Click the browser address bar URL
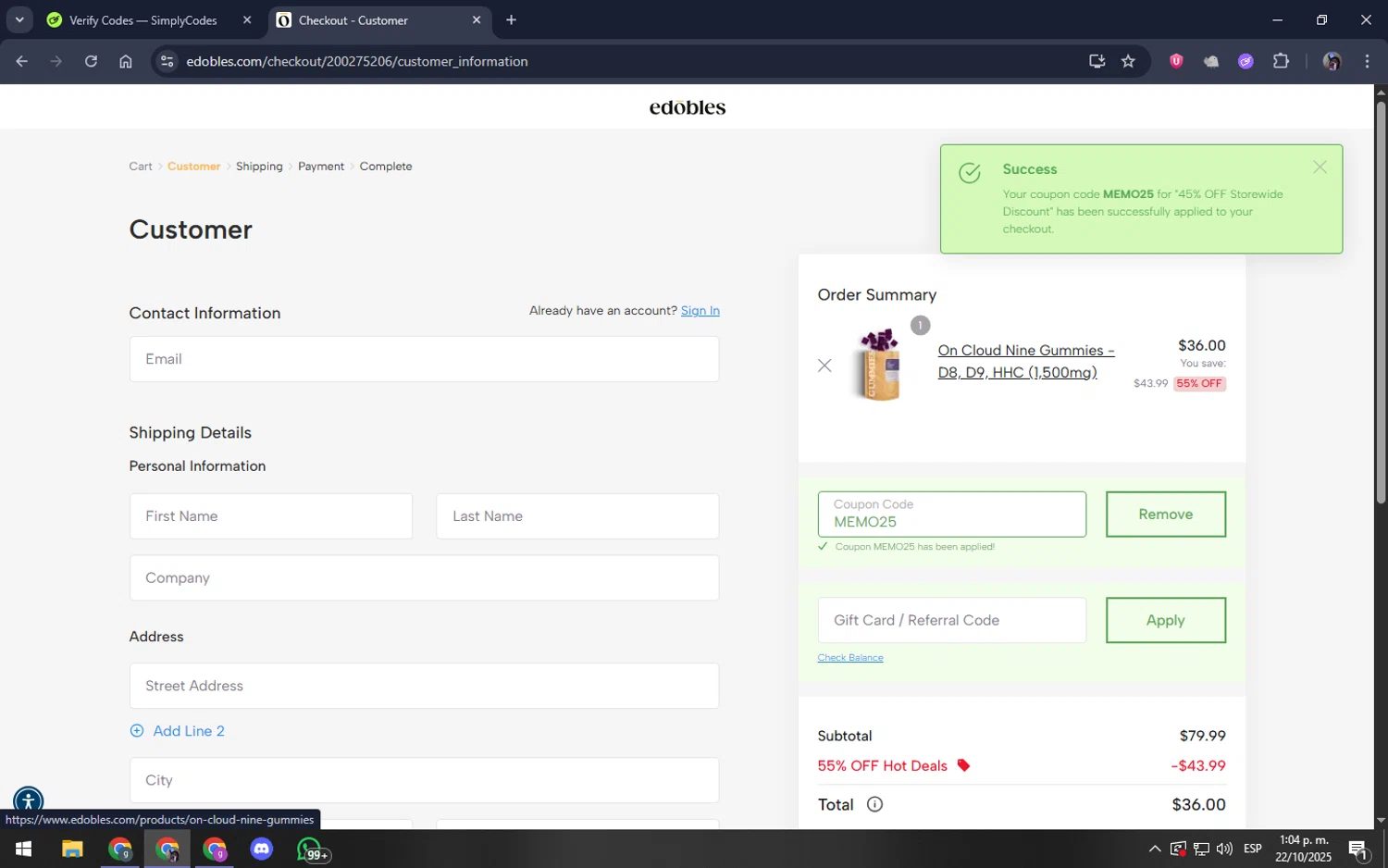Viewport: 1388px width, 868px height. coord(357,61)
